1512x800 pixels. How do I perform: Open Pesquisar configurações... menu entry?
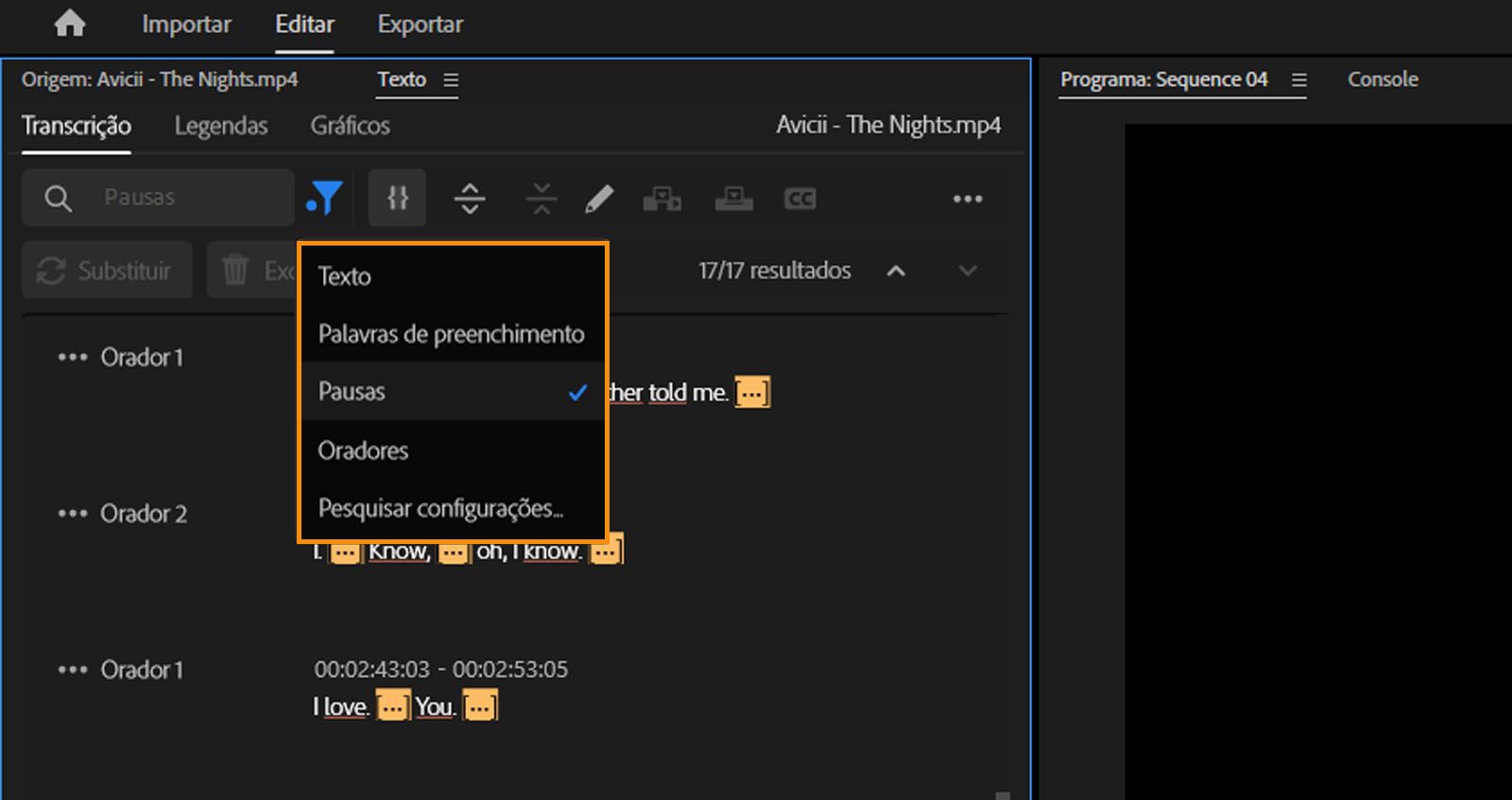(453, 508)
